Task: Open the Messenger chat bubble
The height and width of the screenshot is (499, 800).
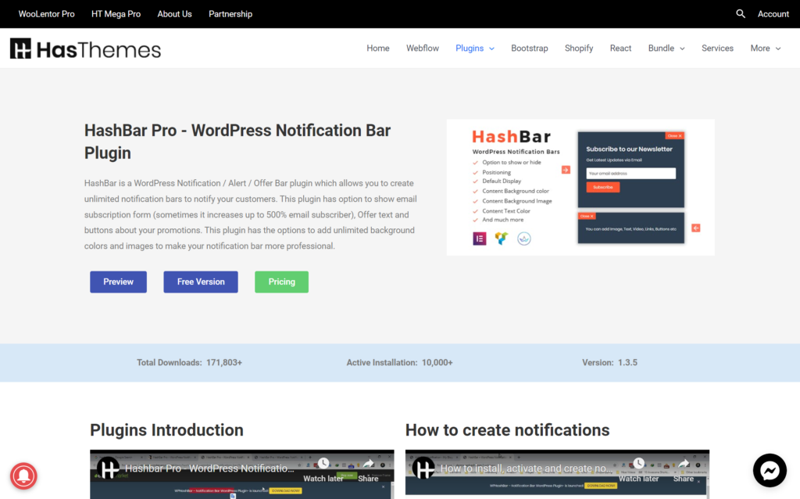Action: tap(769, 470)
